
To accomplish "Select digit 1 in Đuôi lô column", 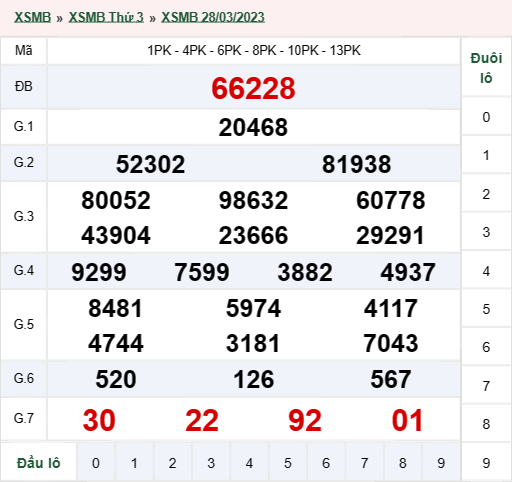I will 486,155.
